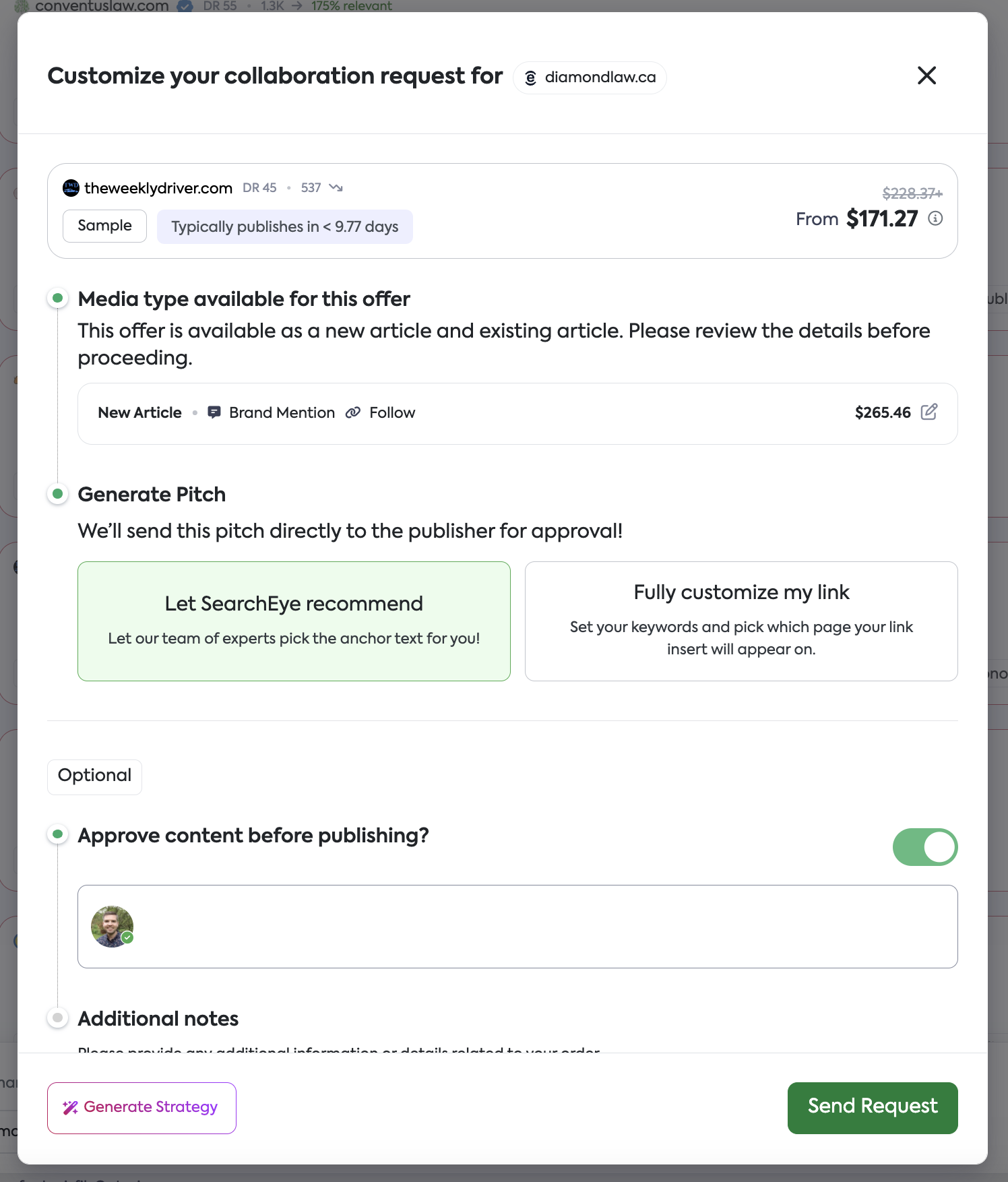The width and height of the screenshot is (1008, 1182).
Task: Click the theweeklydriver.com site name
Action: pos(158,188)
